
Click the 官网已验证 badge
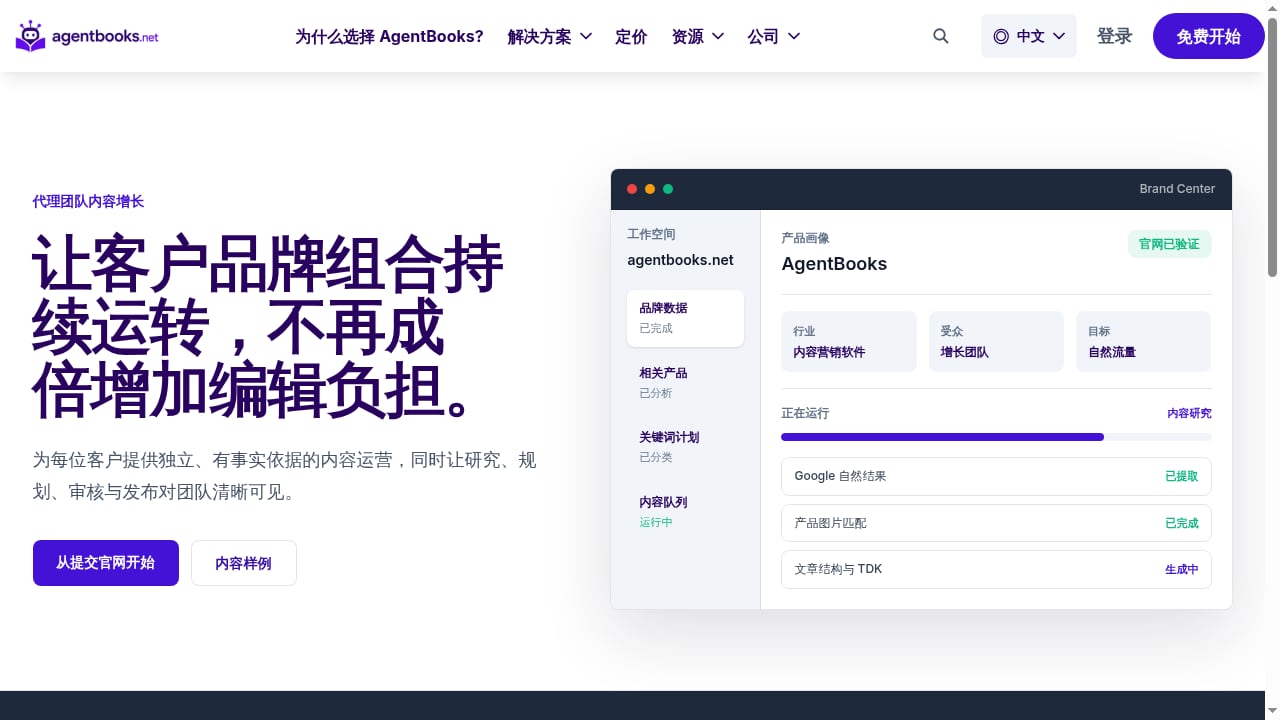[1170, 244]
